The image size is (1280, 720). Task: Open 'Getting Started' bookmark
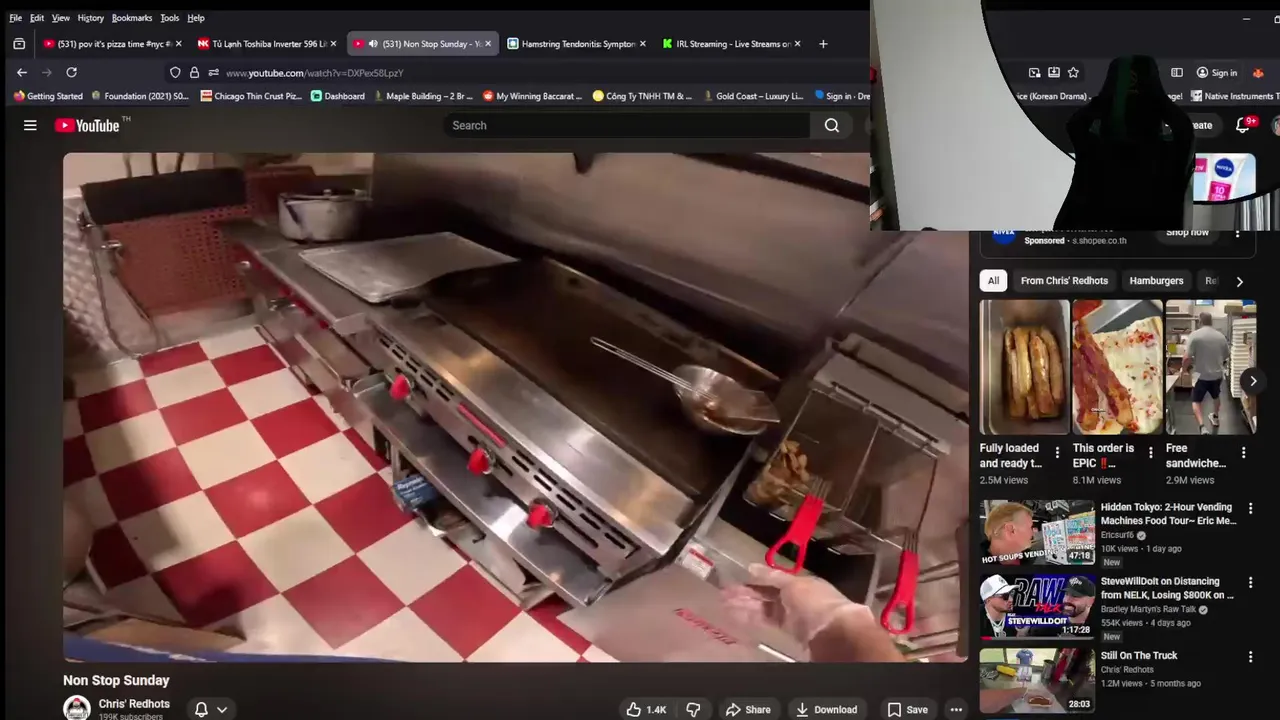point(48,96)
